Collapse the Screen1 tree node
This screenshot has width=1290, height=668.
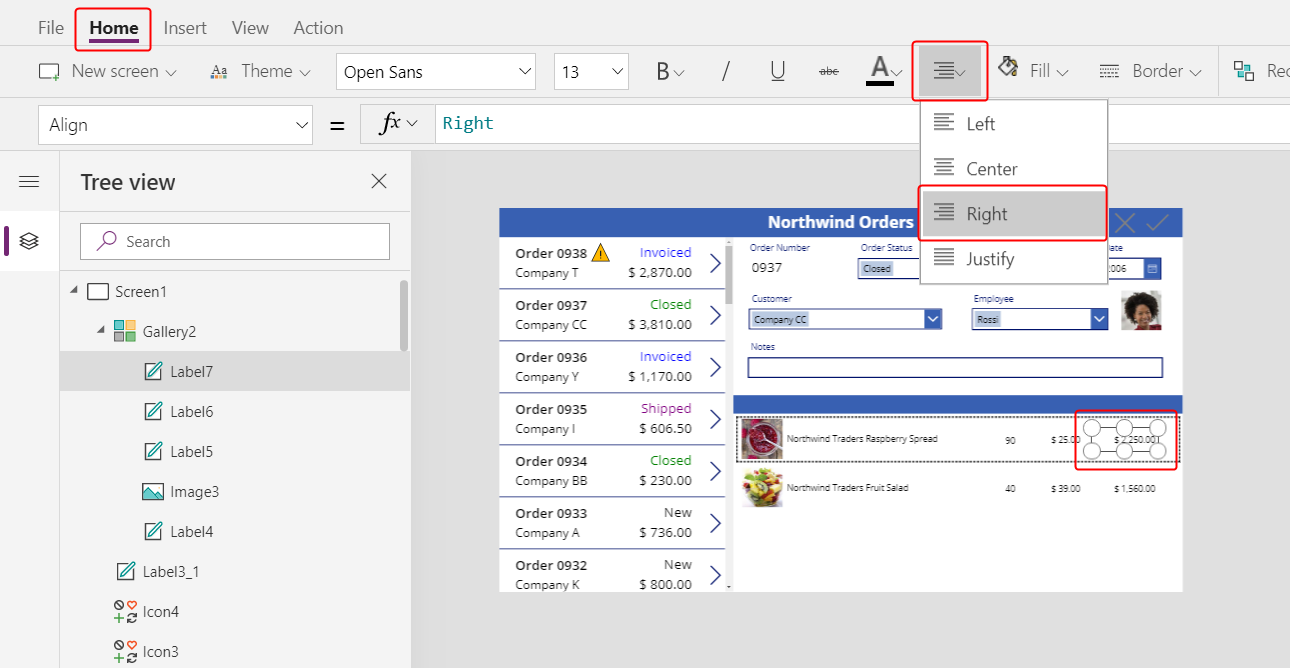tap(74, 291)
